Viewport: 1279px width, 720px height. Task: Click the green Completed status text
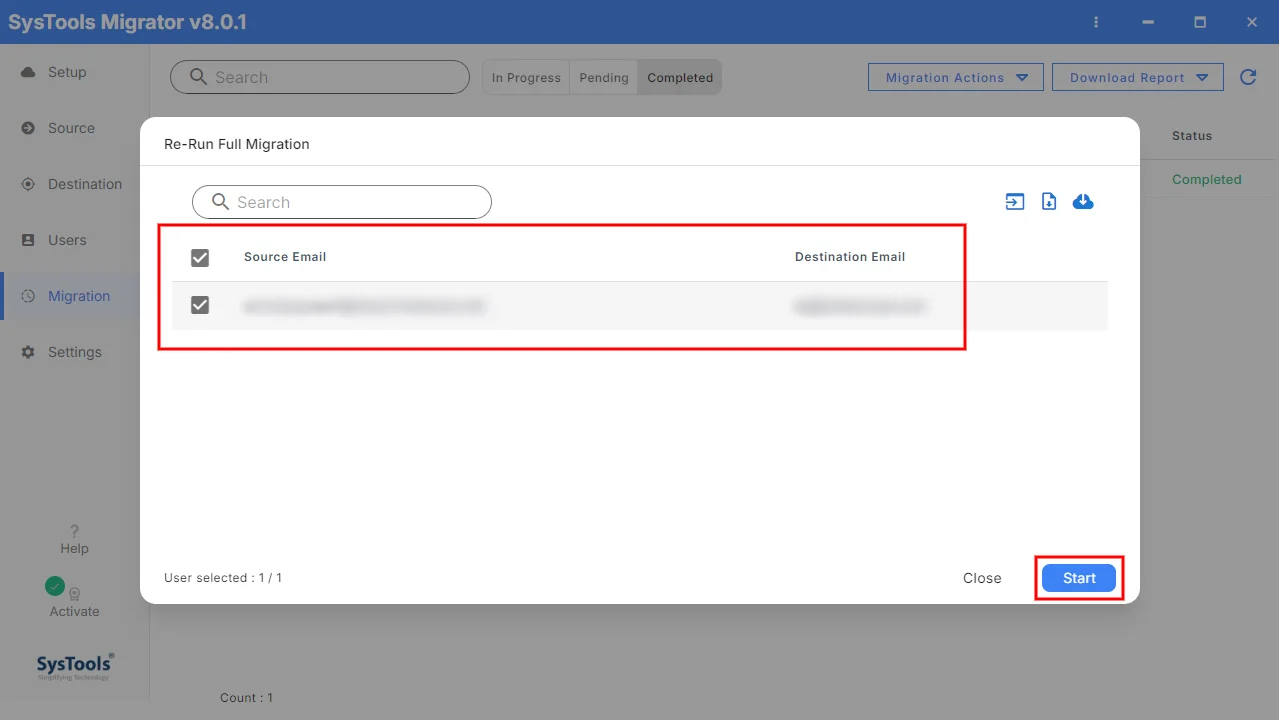(x=1207, y=179)
